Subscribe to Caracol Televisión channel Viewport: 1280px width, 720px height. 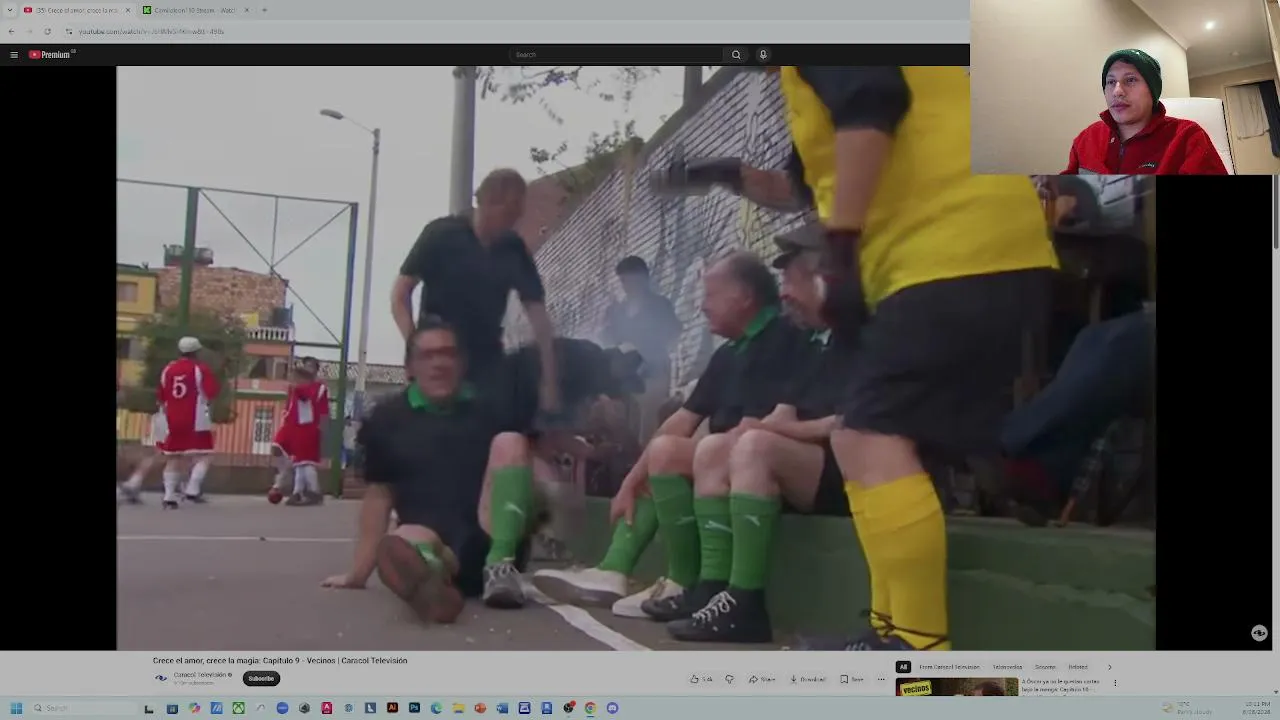click(x=261, y=679)
